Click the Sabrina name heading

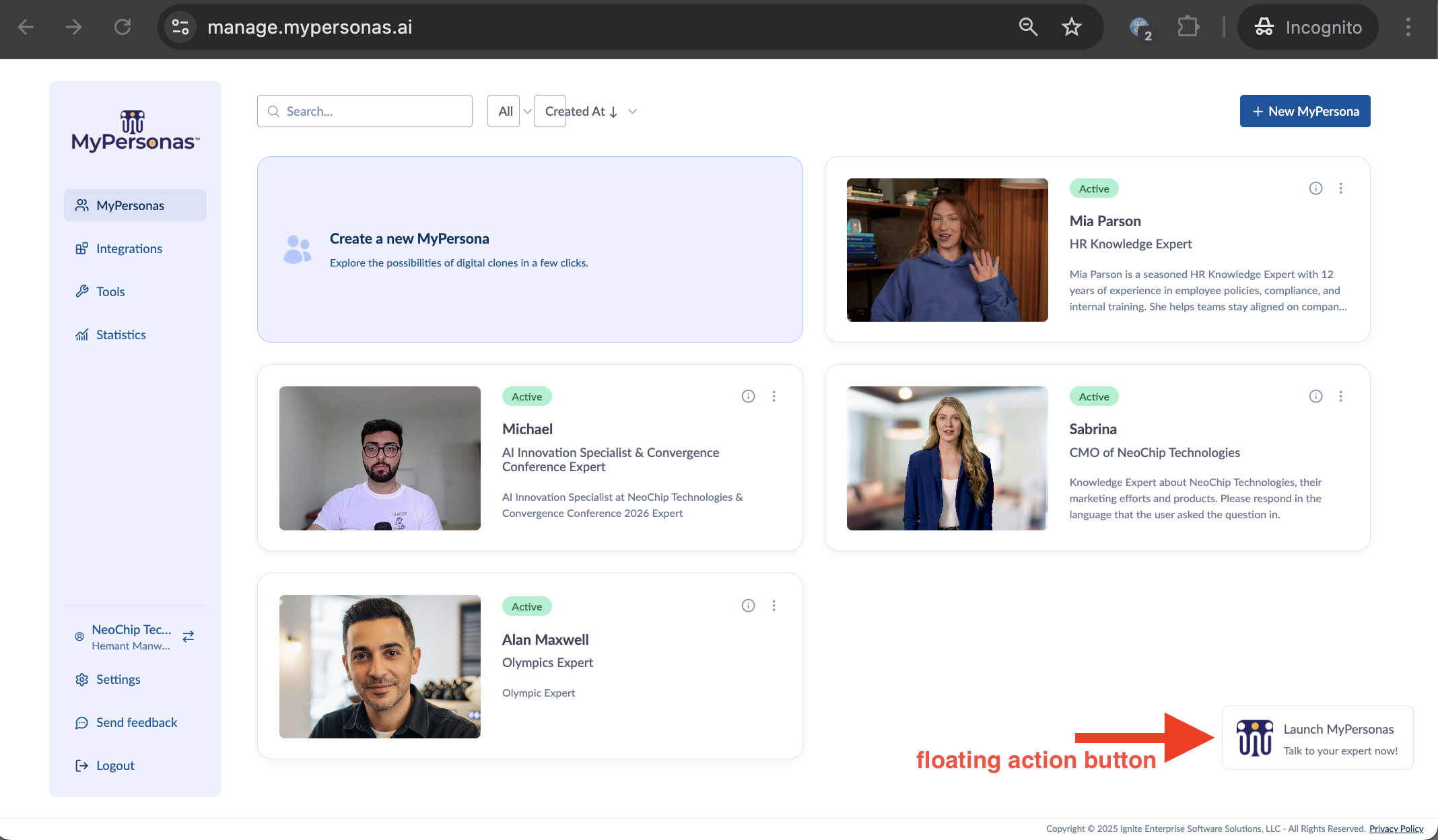pos(1093,429)
